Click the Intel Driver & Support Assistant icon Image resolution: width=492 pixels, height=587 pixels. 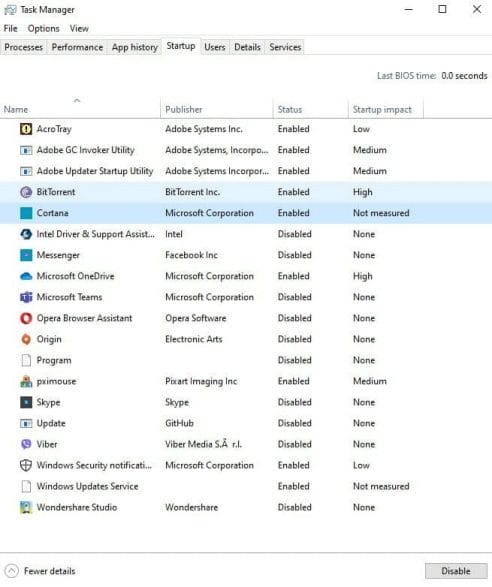pyautogui.click(x=26, y=234)
